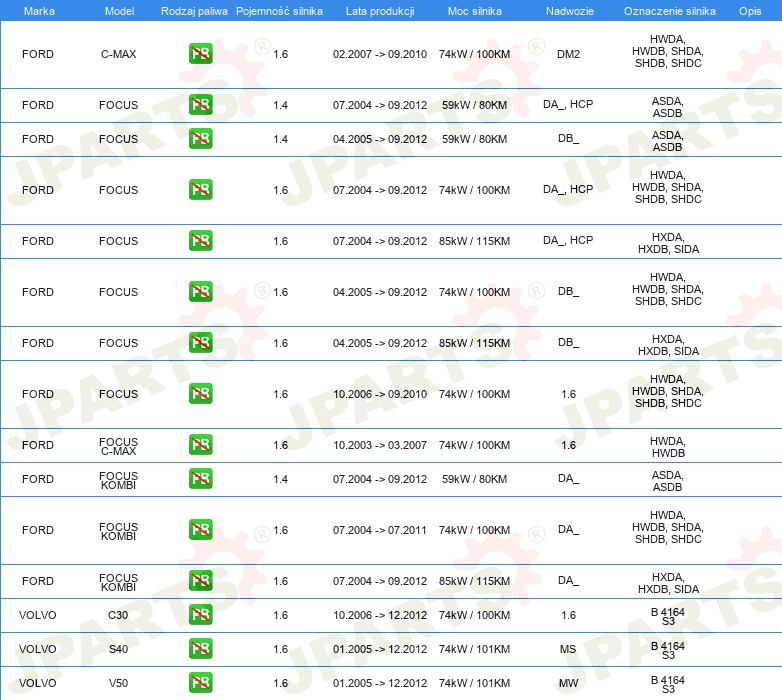Click the Marka column header
Viewport: 782px width, 700px height.
pos(39,11)
